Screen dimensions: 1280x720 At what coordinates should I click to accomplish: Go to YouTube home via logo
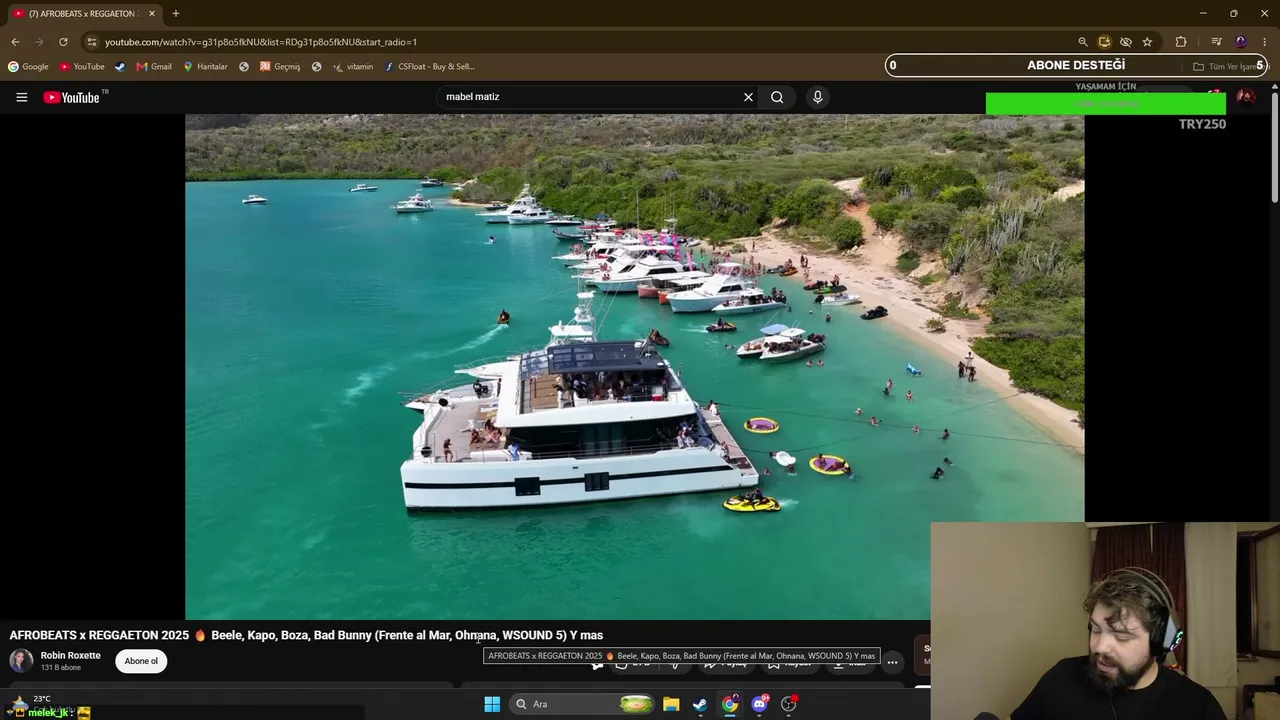(x=71, y=97)
